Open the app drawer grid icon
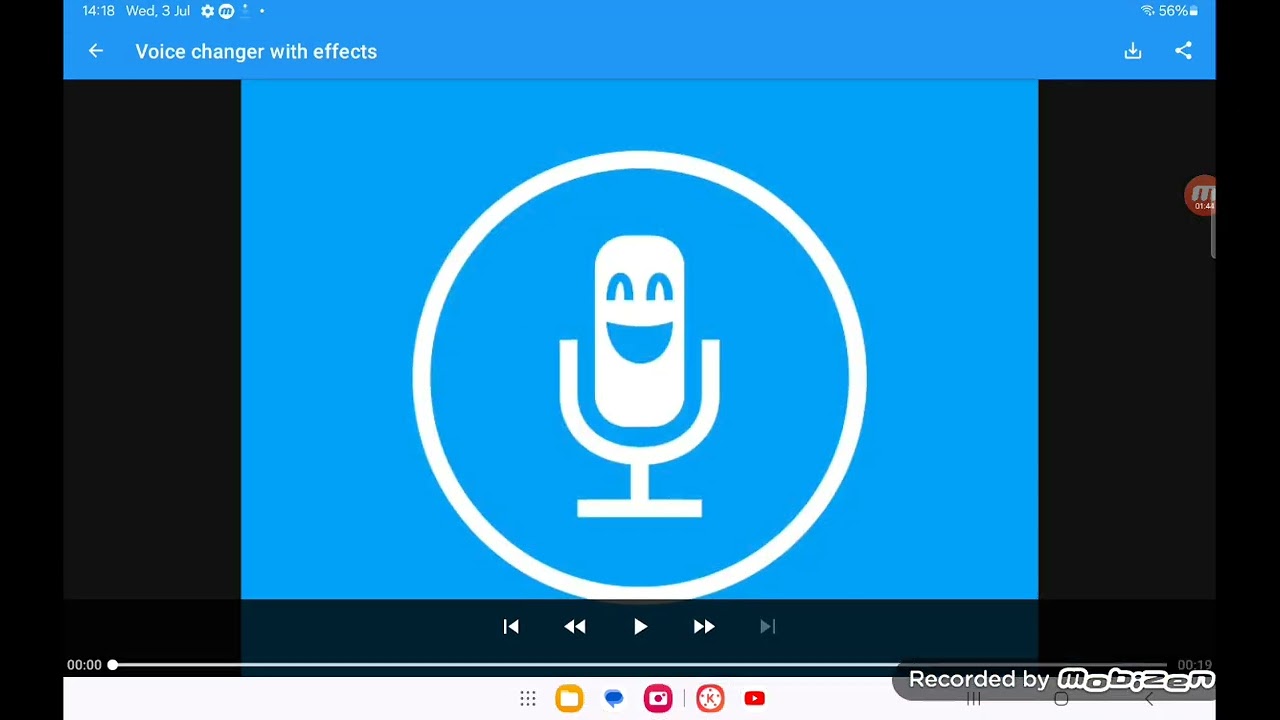This screenshot has width=1280, height=720. click(528, 699)
